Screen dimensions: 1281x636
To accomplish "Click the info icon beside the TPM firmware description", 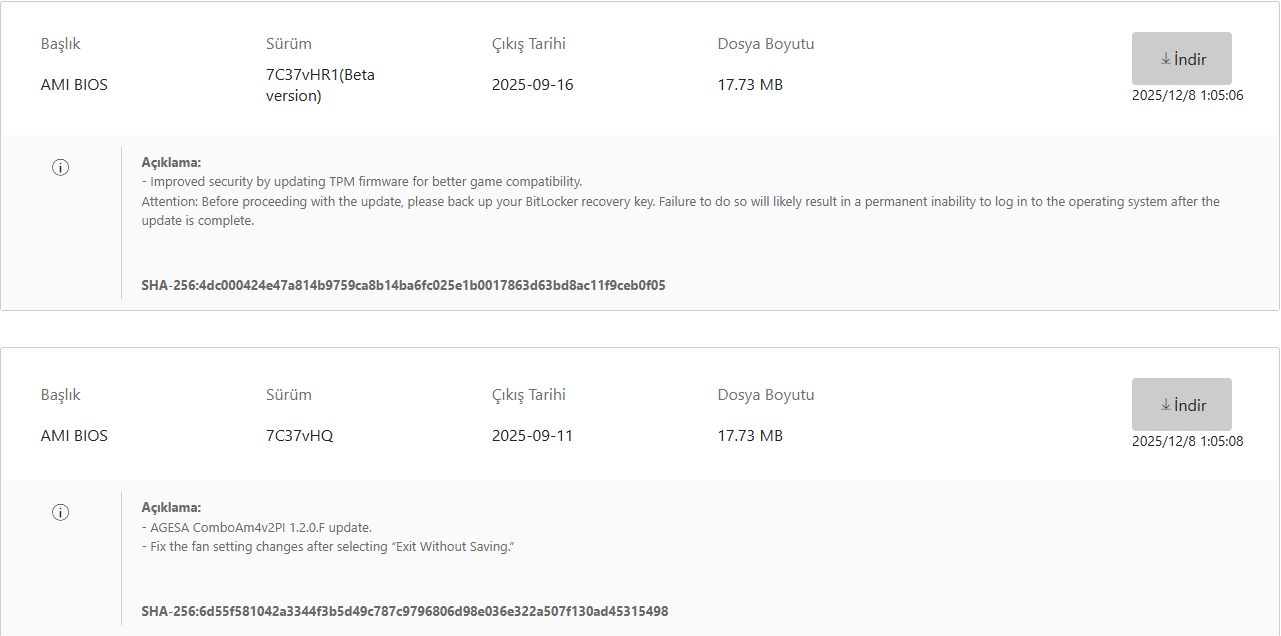I will tap(60, 167).
